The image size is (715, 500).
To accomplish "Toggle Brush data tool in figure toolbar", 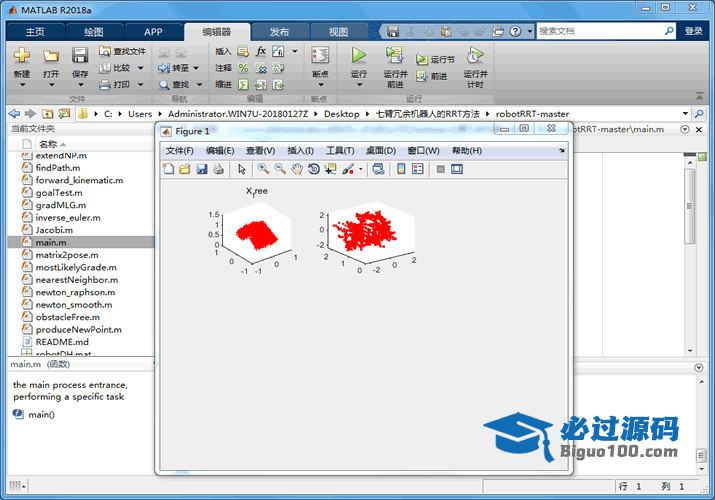I will [348, 169].
